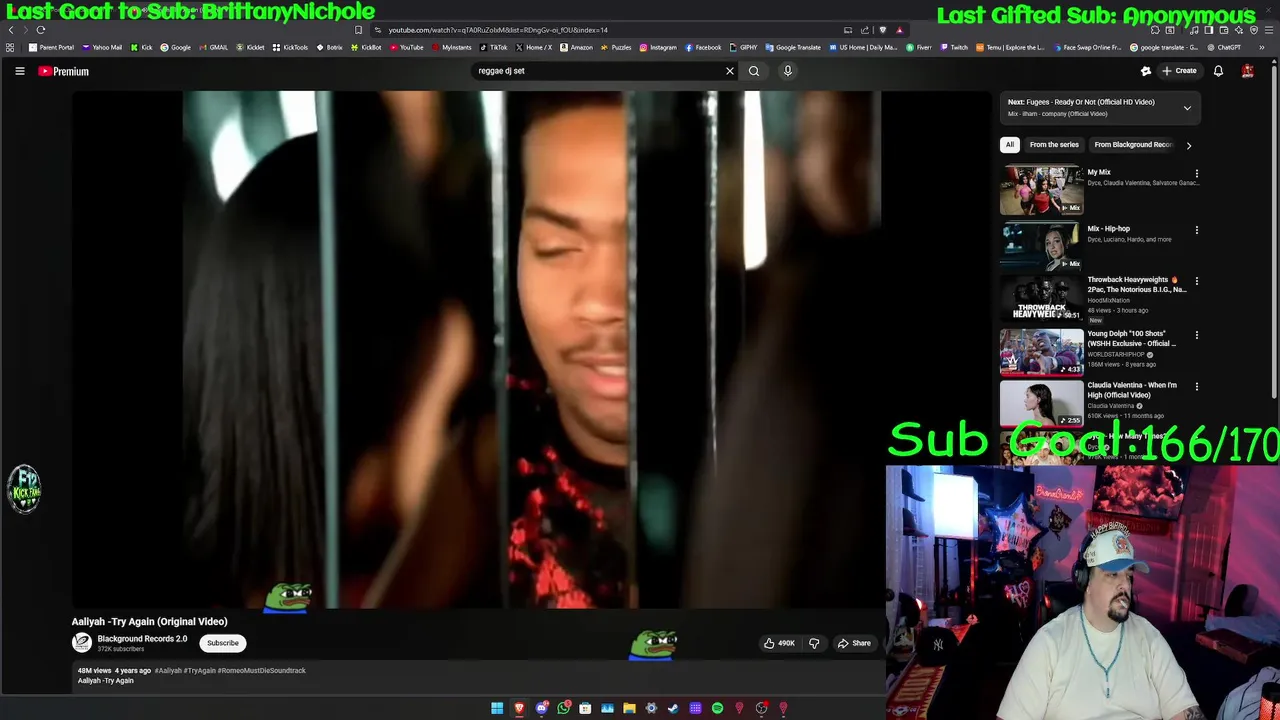Open the ChatGPT bookmark
Screen dimensions: 1280x720
pos(1224,47)
